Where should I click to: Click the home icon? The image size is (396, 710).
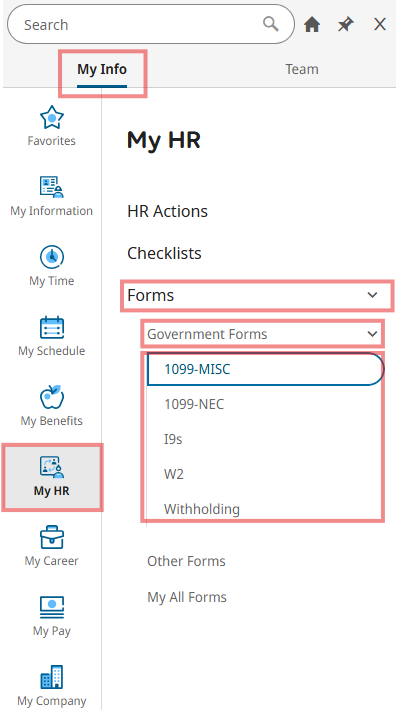[x=312, y=24]
